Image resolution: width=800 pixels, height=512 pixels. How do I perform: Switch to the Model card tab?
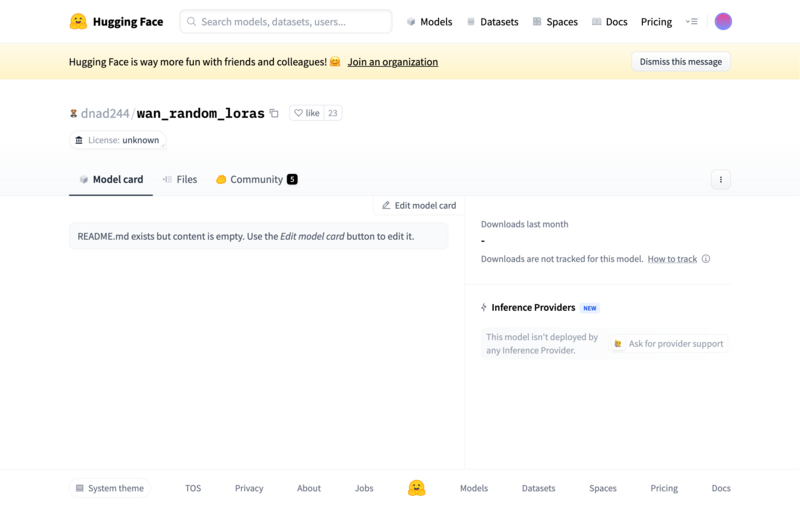(x=111, y=180)
